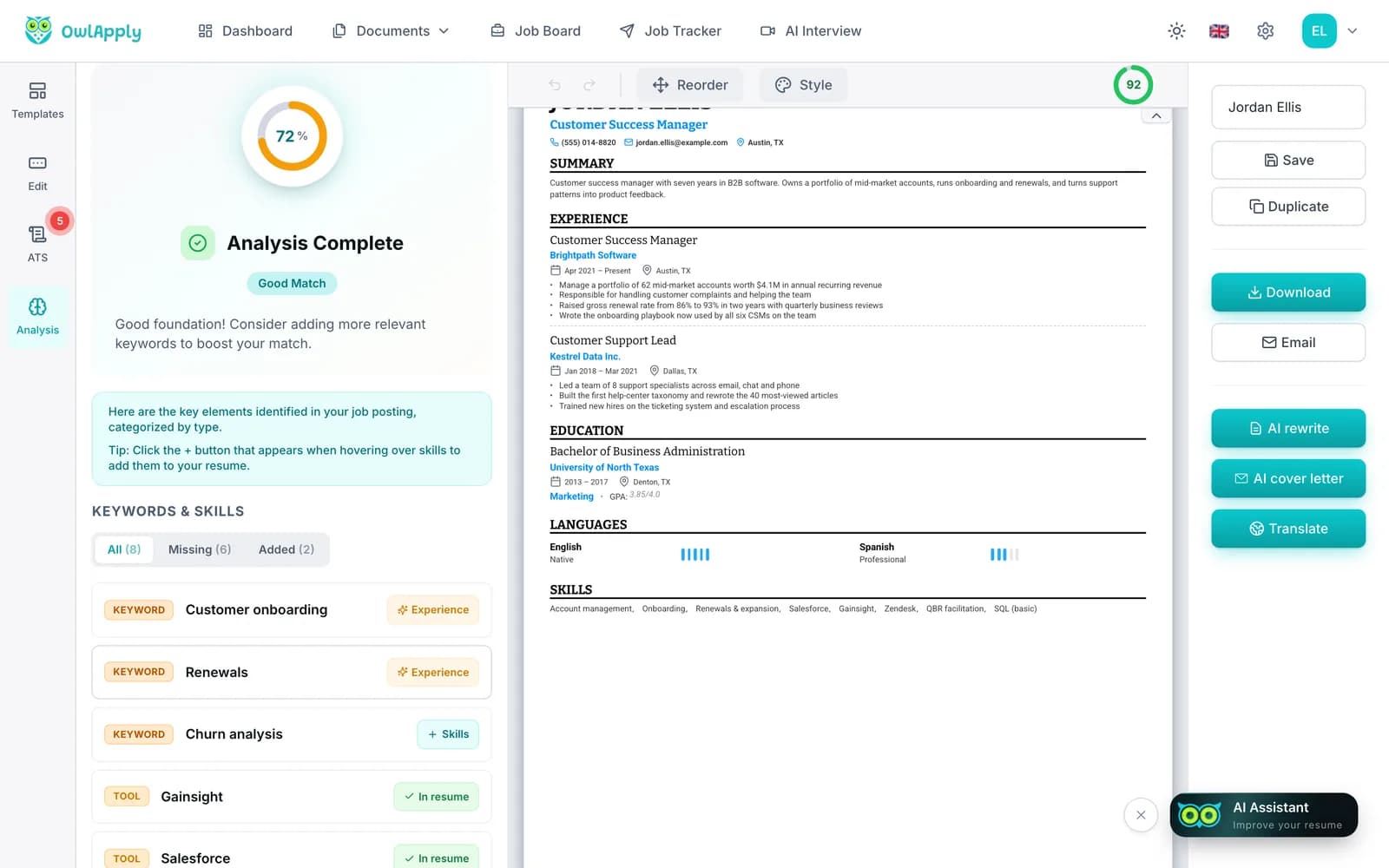Open the Edit sidebar panel
This screenshot has height=868, width=1389.
click(x=37, y=174)
